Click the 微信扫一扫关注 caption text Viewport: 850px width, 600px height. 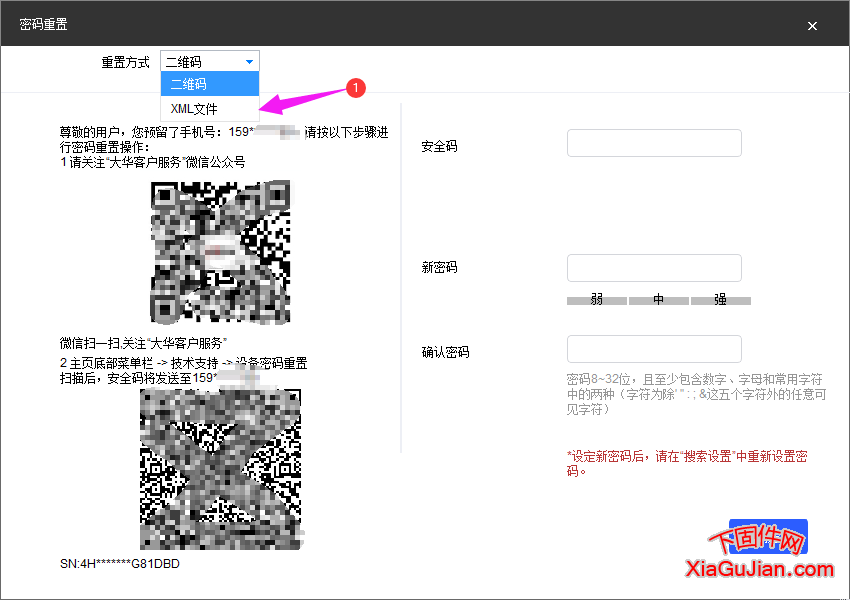(143, 343)
